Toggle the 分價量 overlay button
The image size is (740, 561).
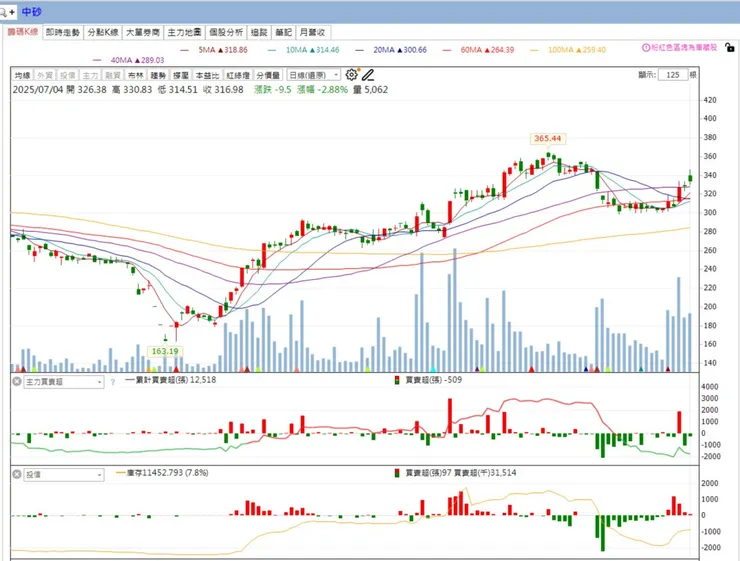(268, 75)
